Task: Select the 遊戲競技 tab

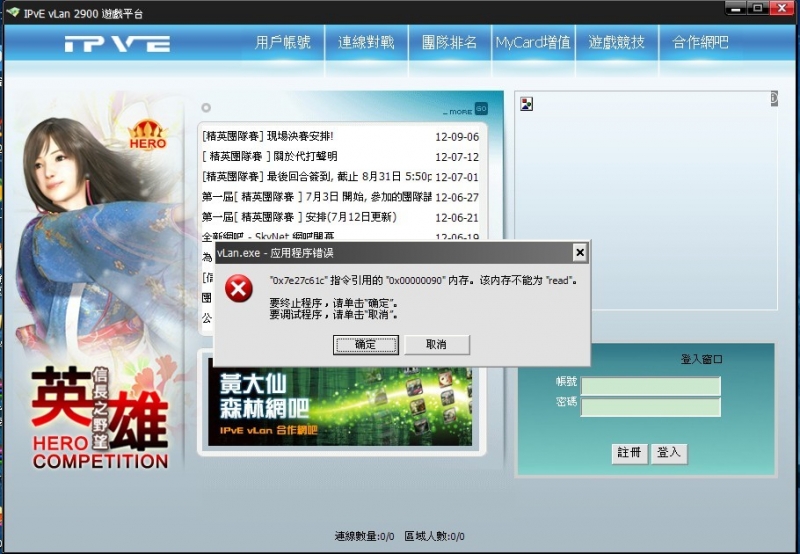Action: 616,42
